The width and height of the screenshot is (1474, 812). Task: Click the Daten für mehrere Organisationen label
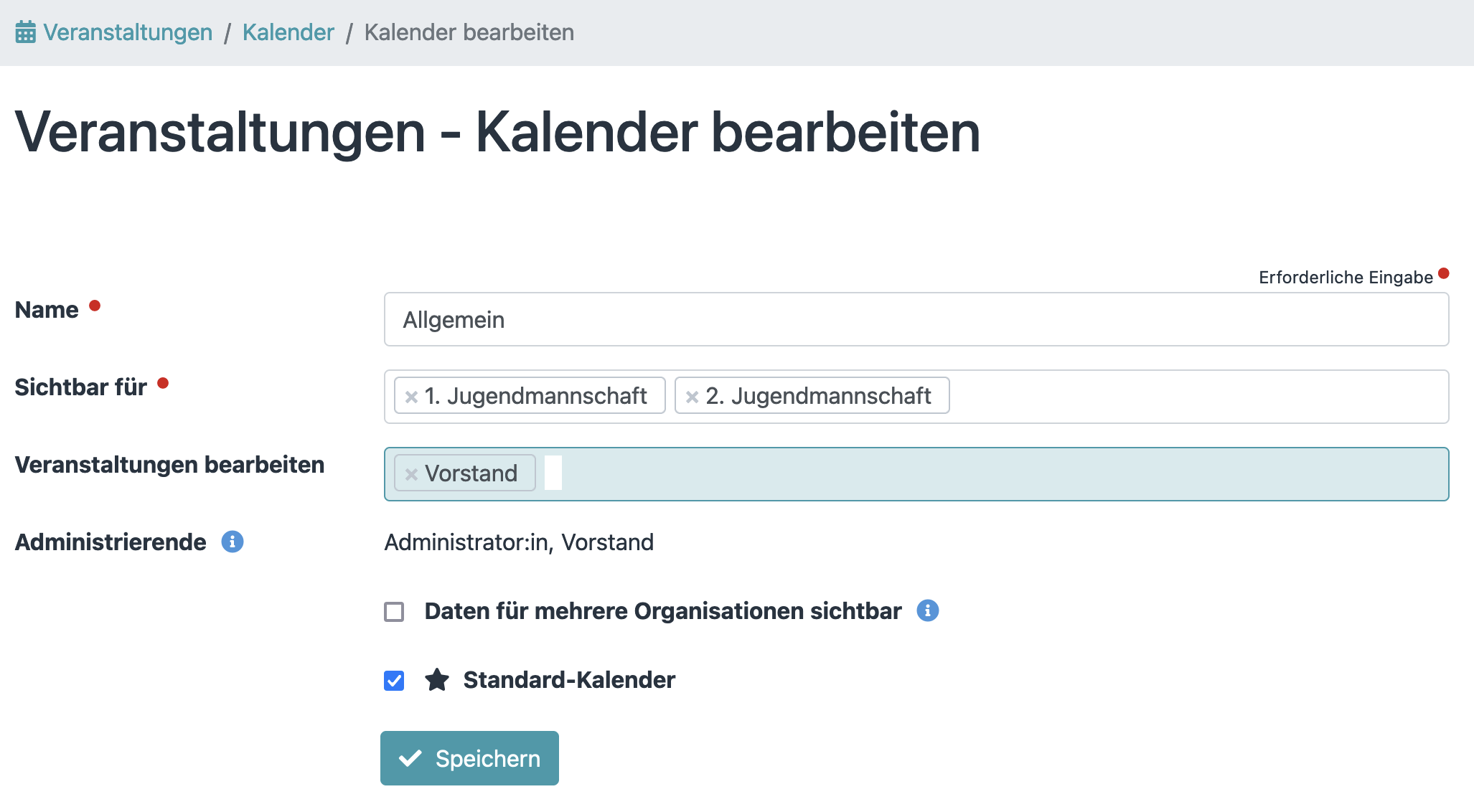click(662, 611)
